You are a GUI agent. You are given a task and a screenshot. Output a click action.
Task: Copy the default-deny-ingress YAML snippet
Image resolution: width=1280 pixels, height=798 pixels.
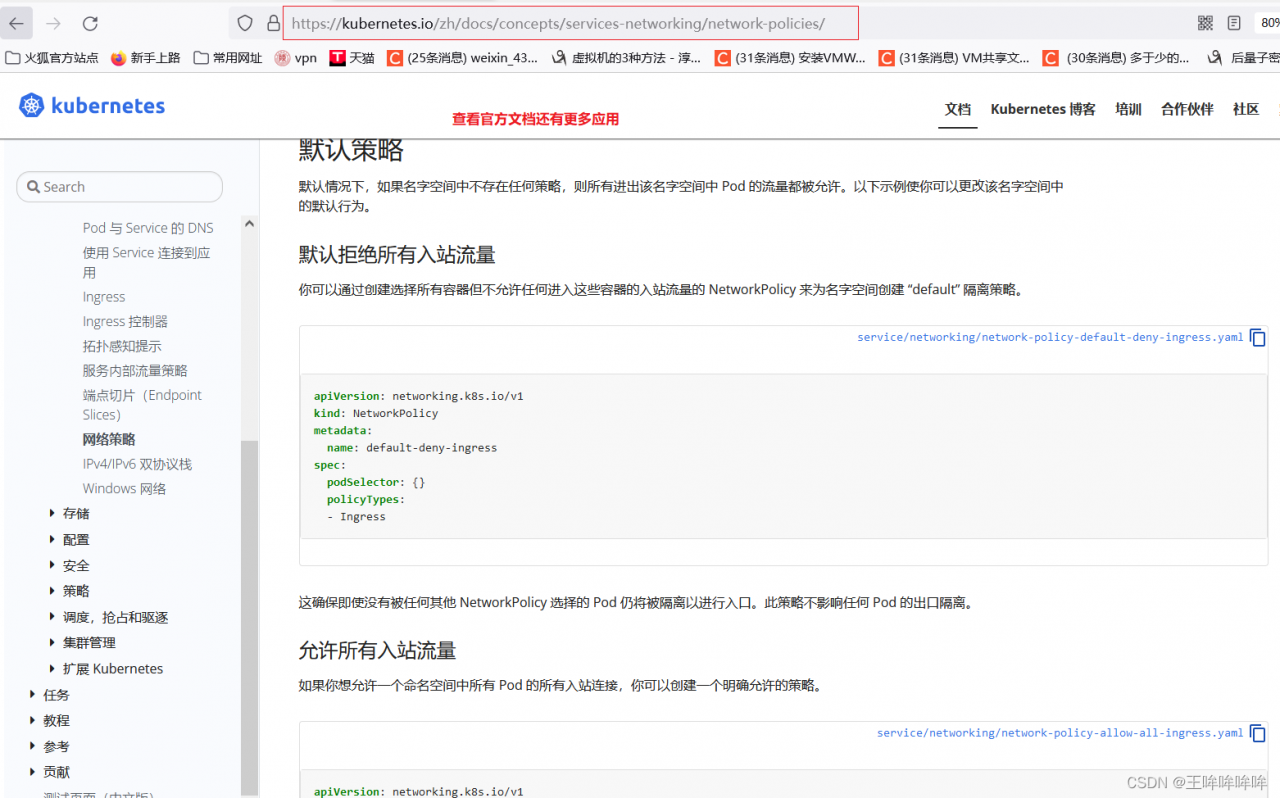[1257, 337]
